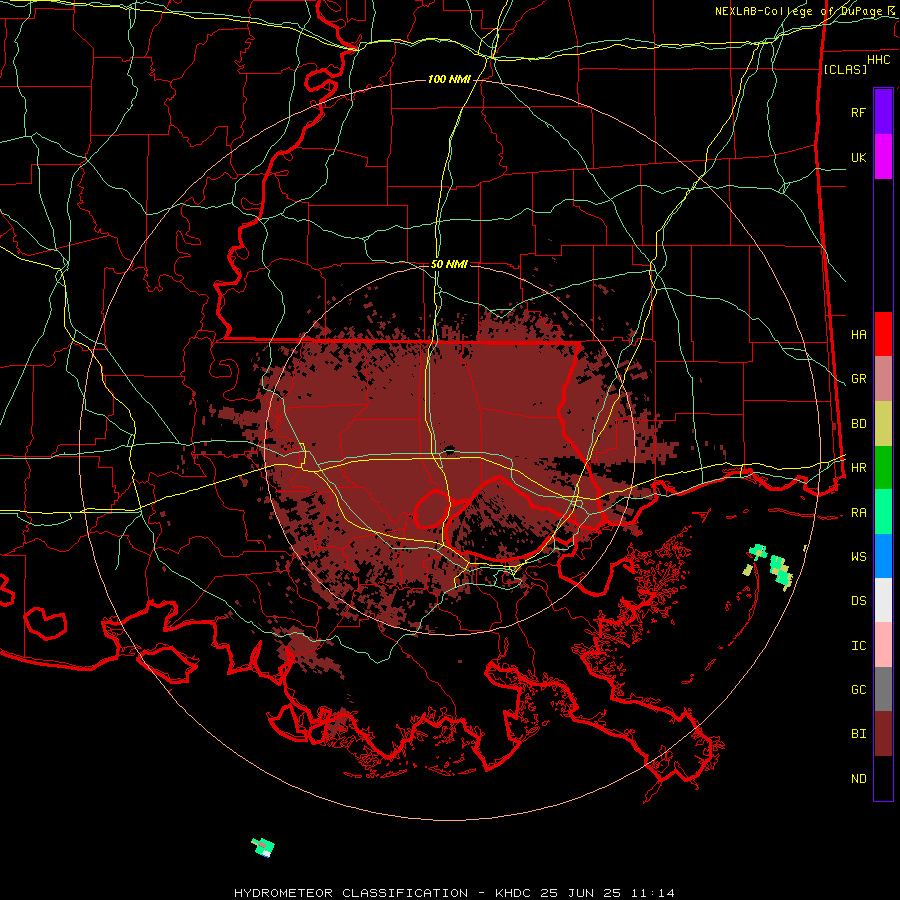Select the WS blue legend swatch

click(x=883, y=556)
